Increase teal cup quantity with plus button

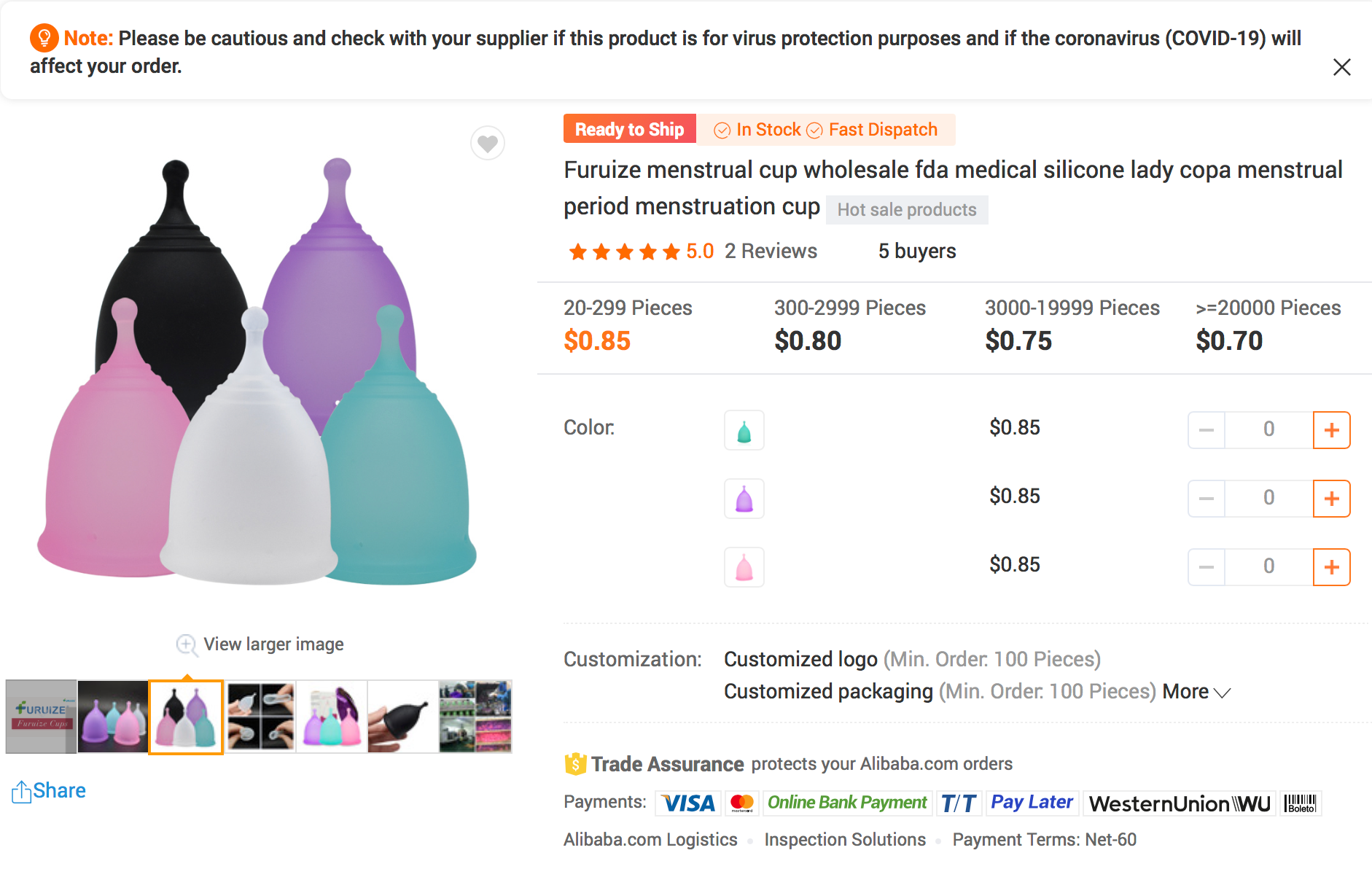(1332, 430)
